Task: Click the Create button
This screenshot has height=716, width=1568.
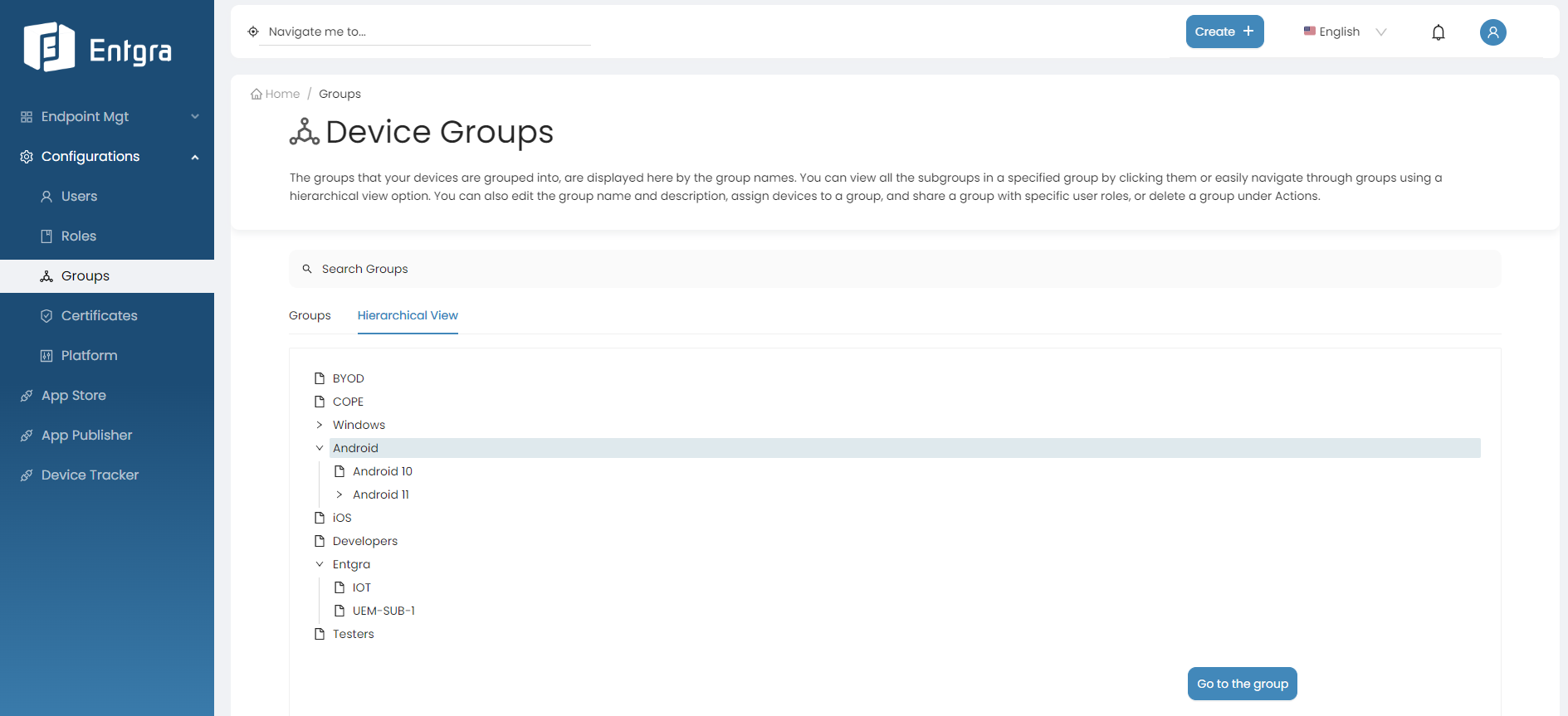Action: click(1224, 32)
